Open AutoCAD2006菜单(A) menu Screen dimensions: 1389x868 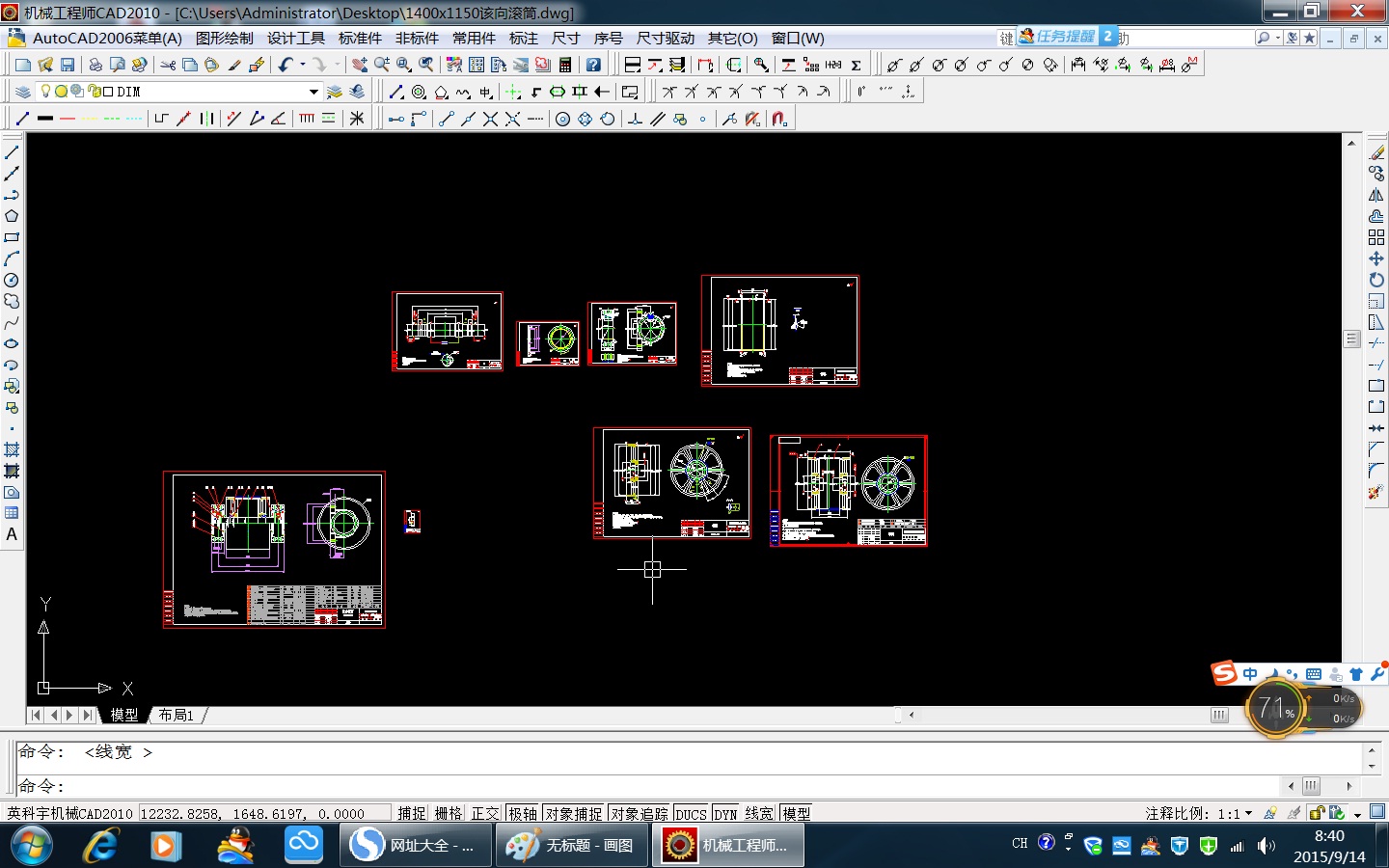(x=107, y=39)
